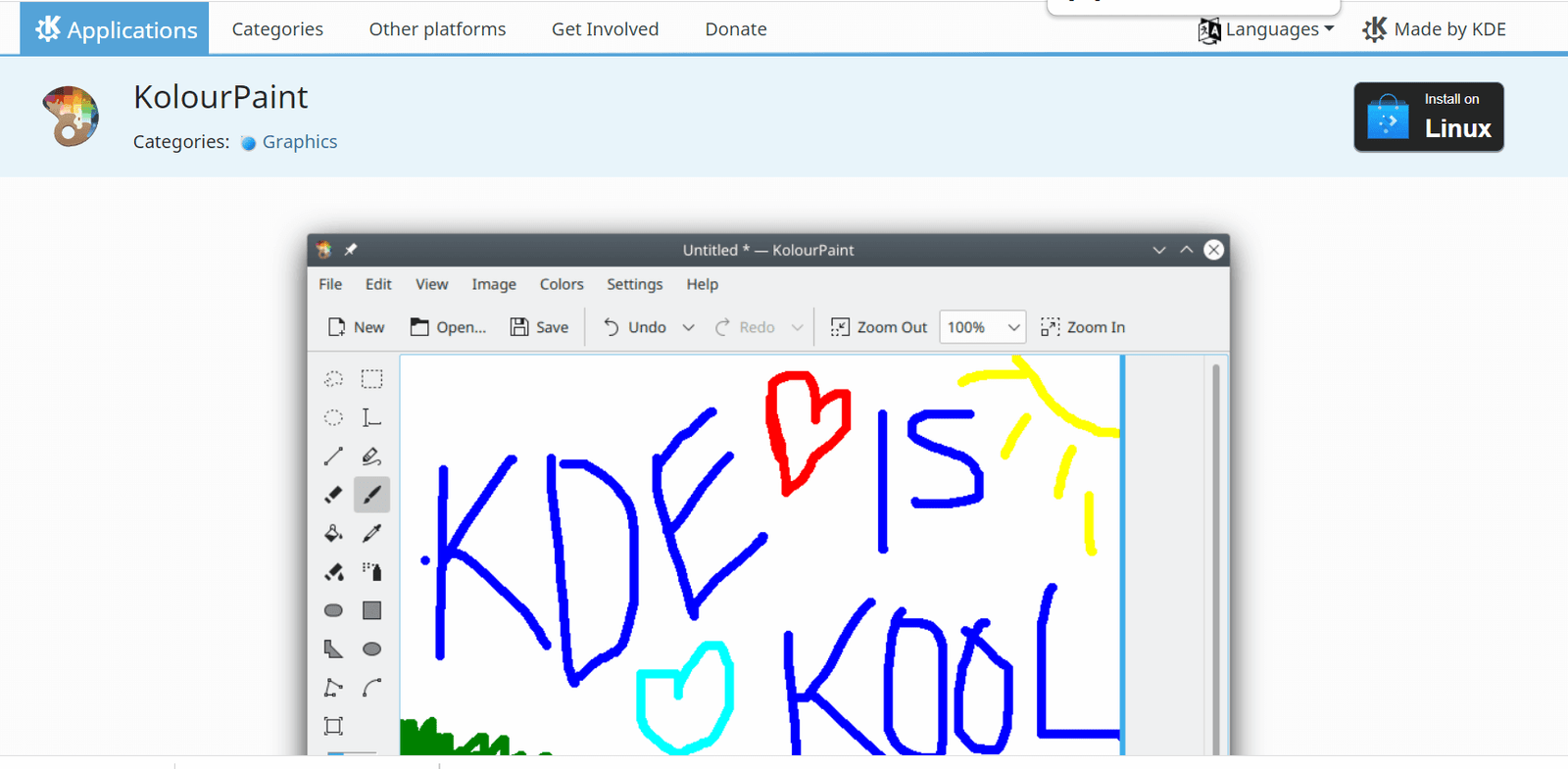Viewport: 1568px width, 769px height.
Task: Click Zoom In in the toolbar
Action: (x=1083, y=327)
